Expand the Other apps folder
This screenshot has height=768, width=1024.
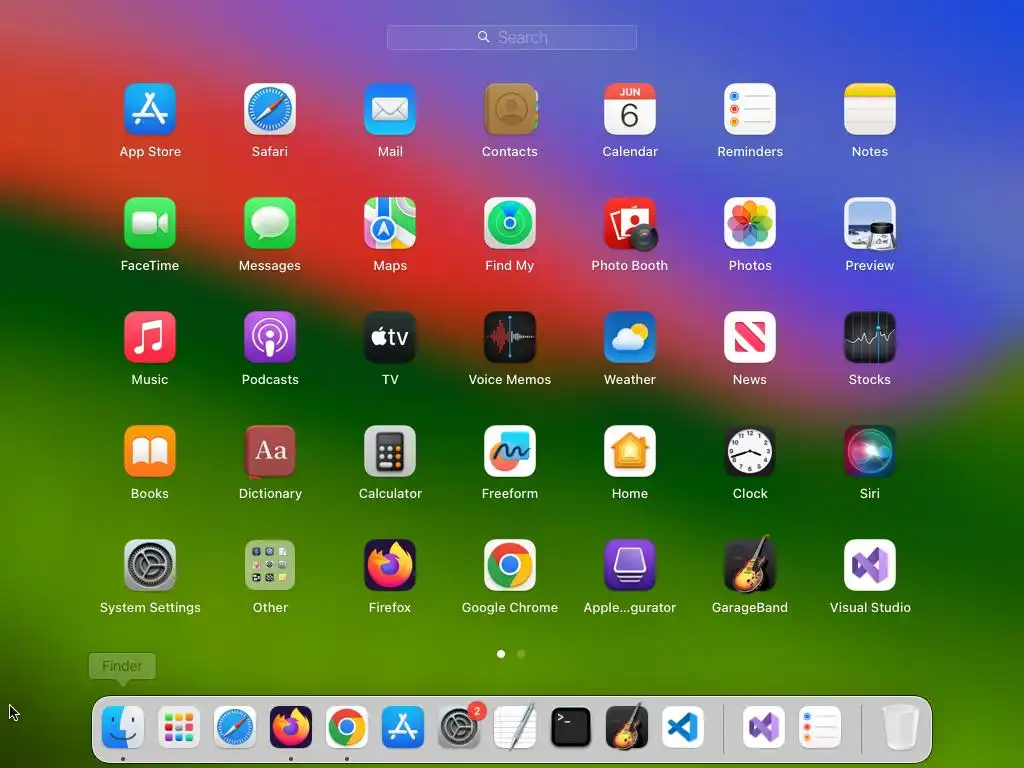coord(270,565)
